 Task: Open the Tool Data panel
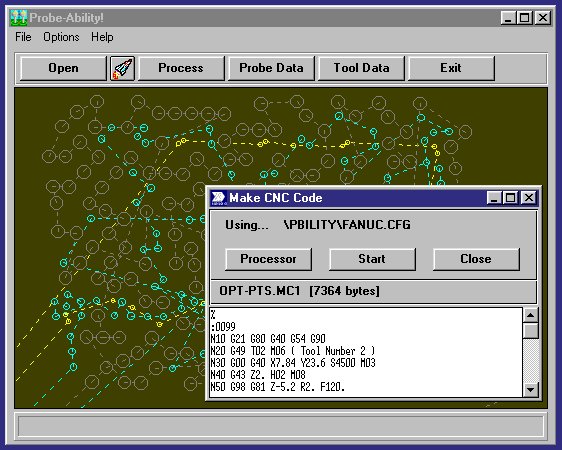point(361,68)
